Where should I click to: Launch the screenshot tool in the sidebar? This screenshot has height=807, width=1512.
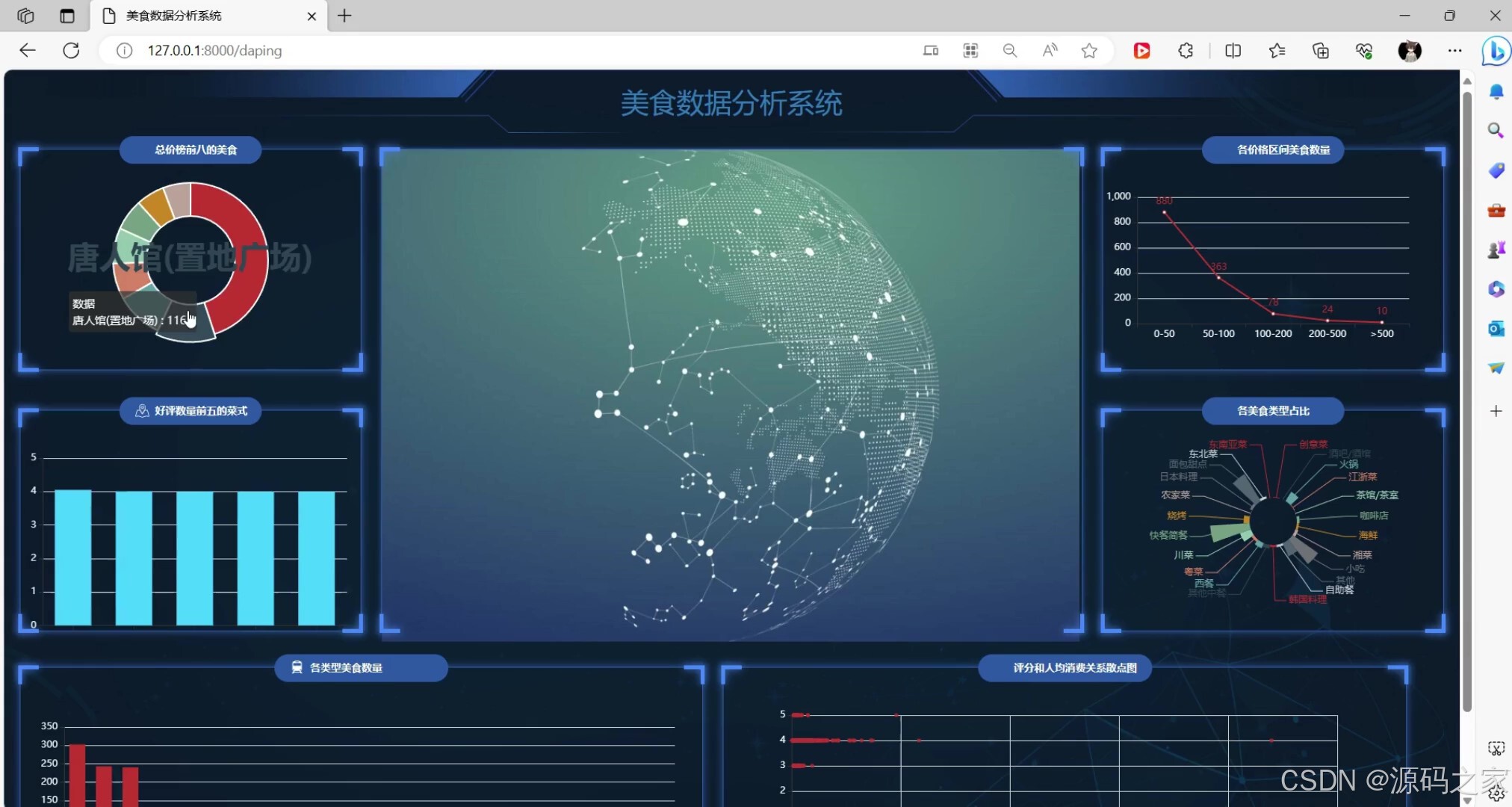(x=1497, y=747)
